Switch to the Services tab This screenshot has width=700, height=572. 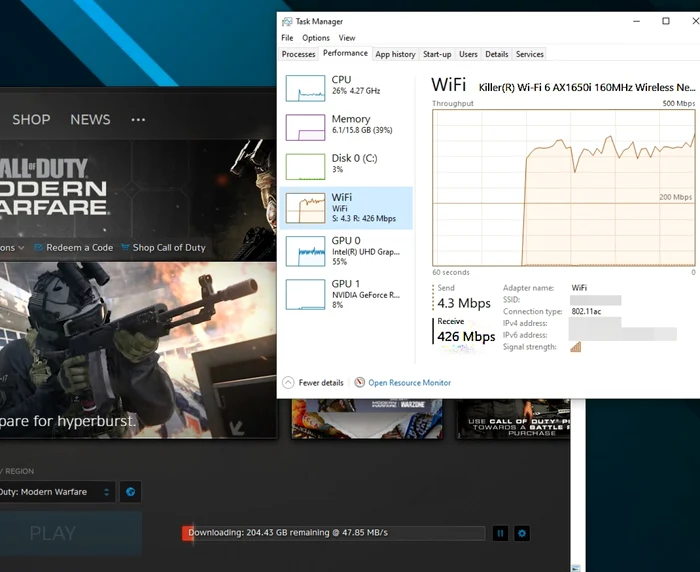coord(529,54)
